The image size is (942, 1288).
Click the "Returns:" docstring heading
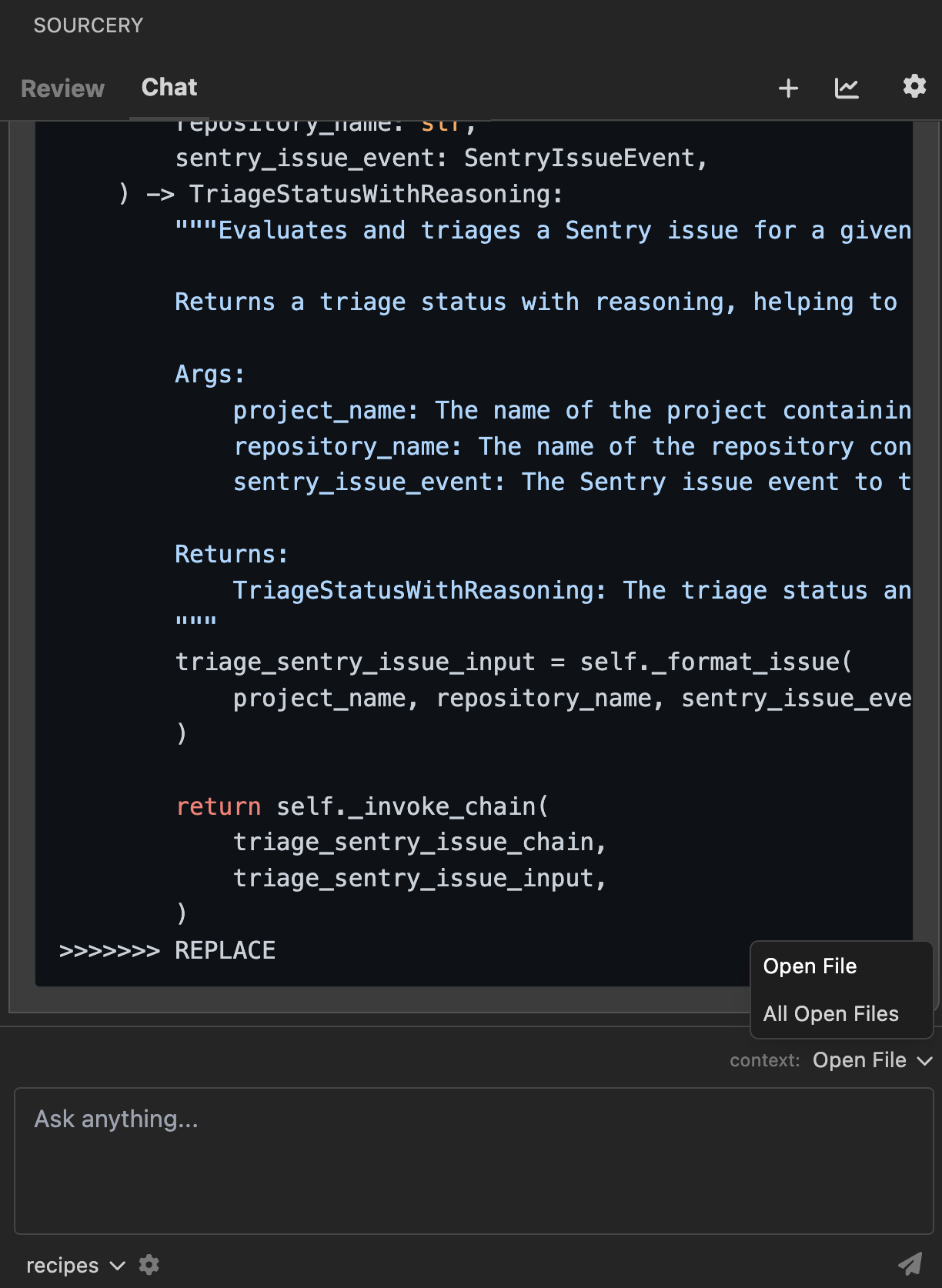coord(231,555)
